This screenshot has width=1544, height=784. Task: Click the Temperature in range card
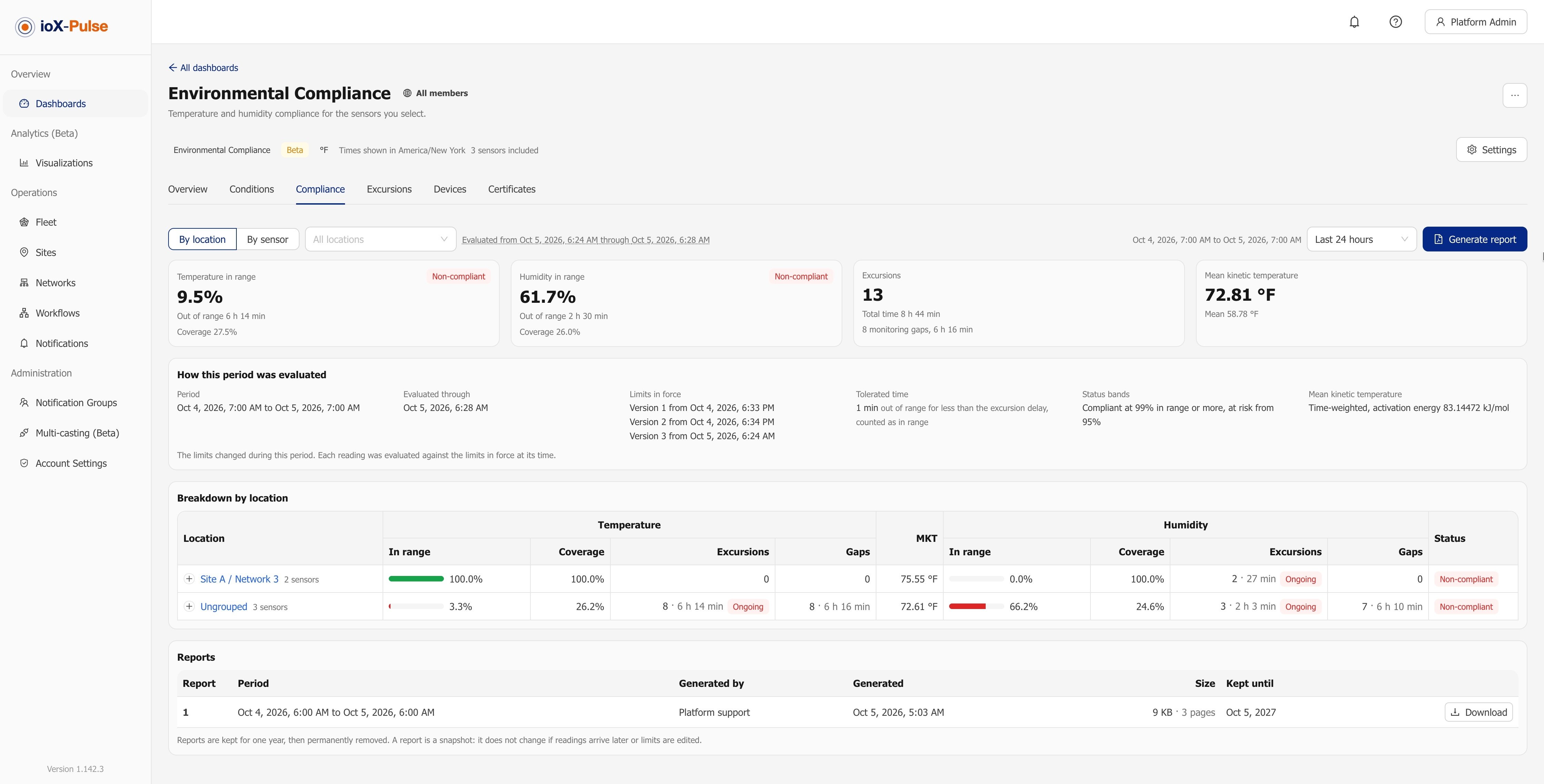[x=334, y=304]
